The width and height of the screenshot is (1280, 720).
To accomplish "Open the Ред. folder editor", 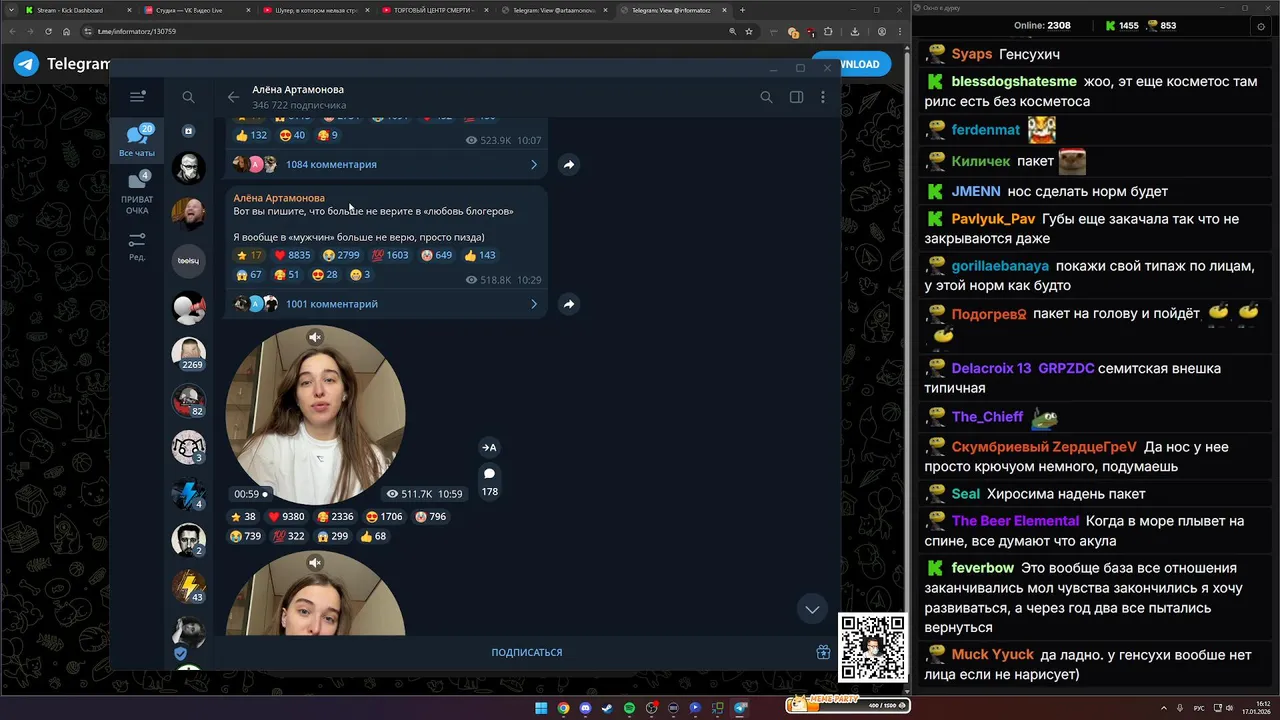I will tap(137, 247).
